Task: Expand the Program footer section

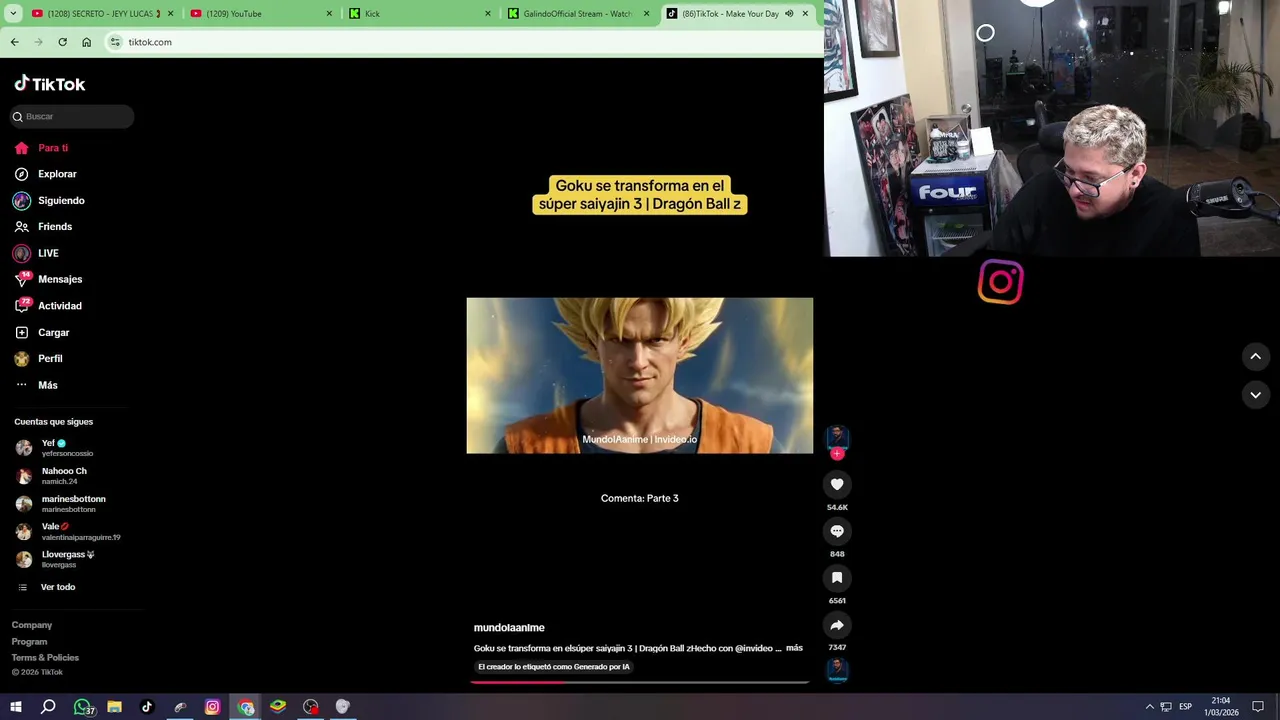Action: click(29, 641)
